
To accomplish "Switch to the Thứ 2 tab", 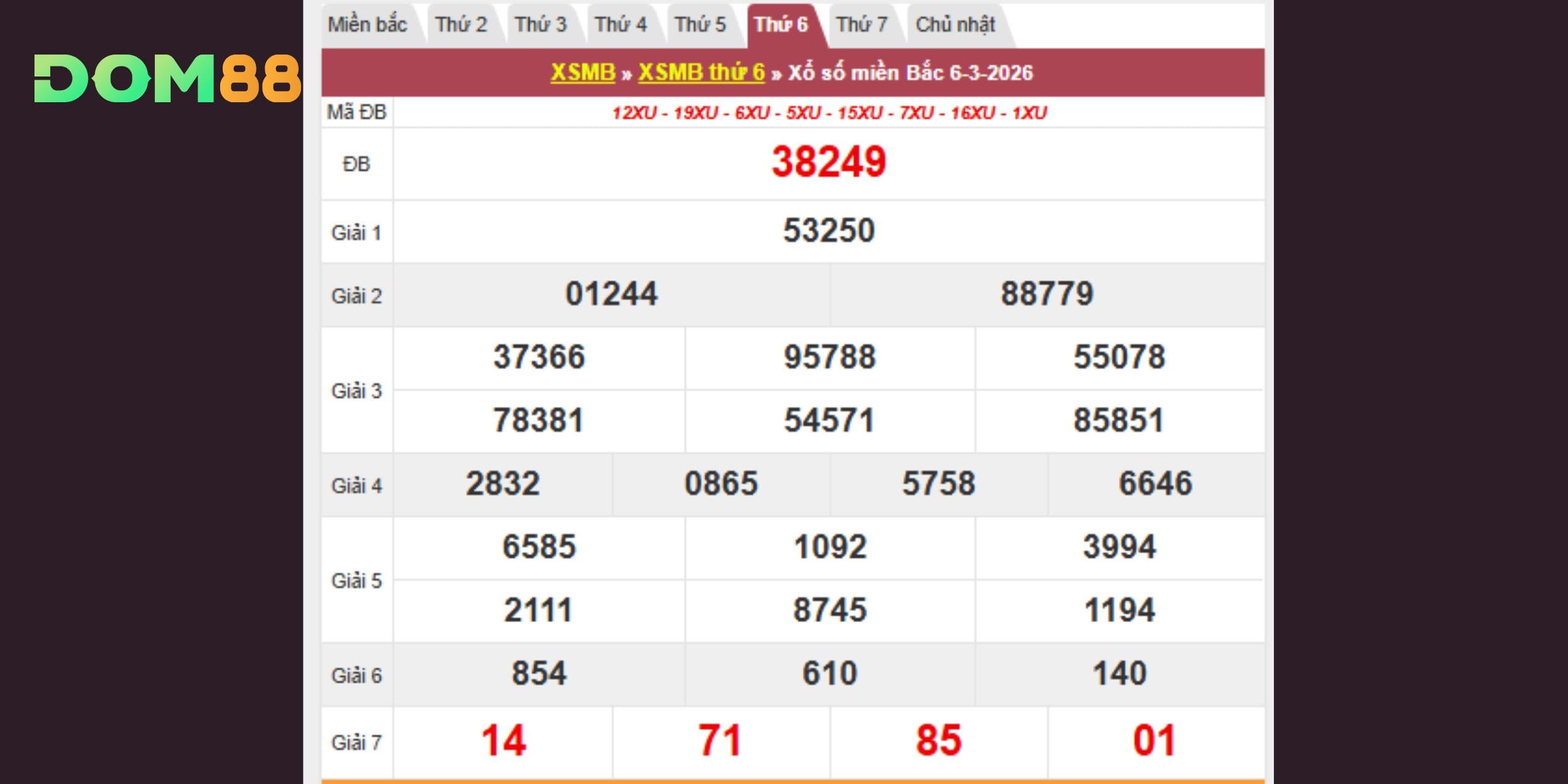I will click(461, 25).
